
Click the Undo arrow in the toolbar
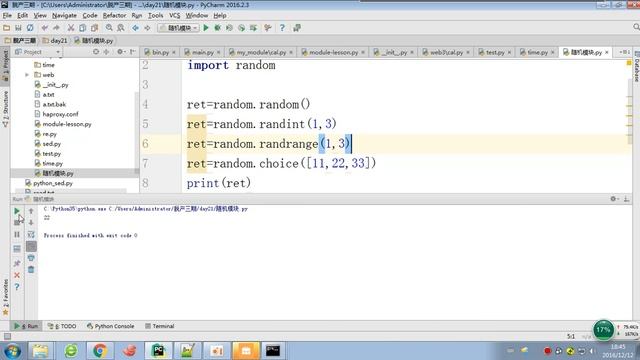click(44, 28)
